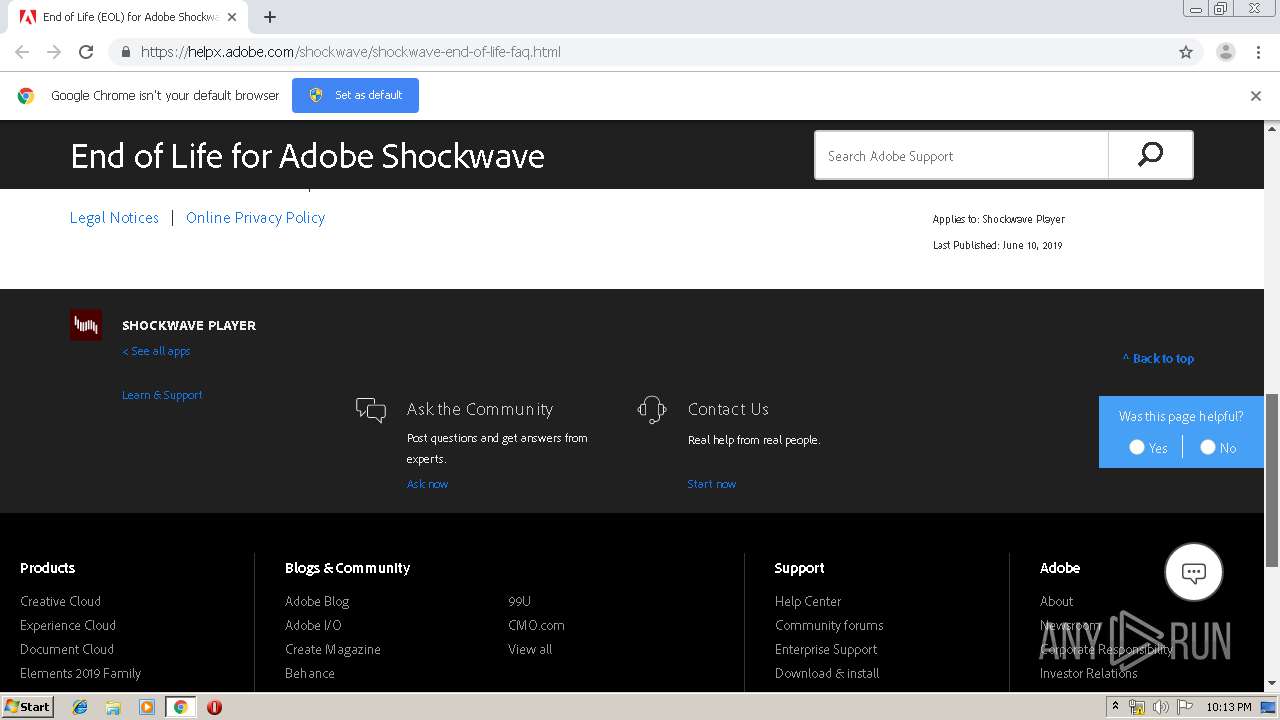
Task: Open the Windows Start menu
Action: (x=28, y=707)
